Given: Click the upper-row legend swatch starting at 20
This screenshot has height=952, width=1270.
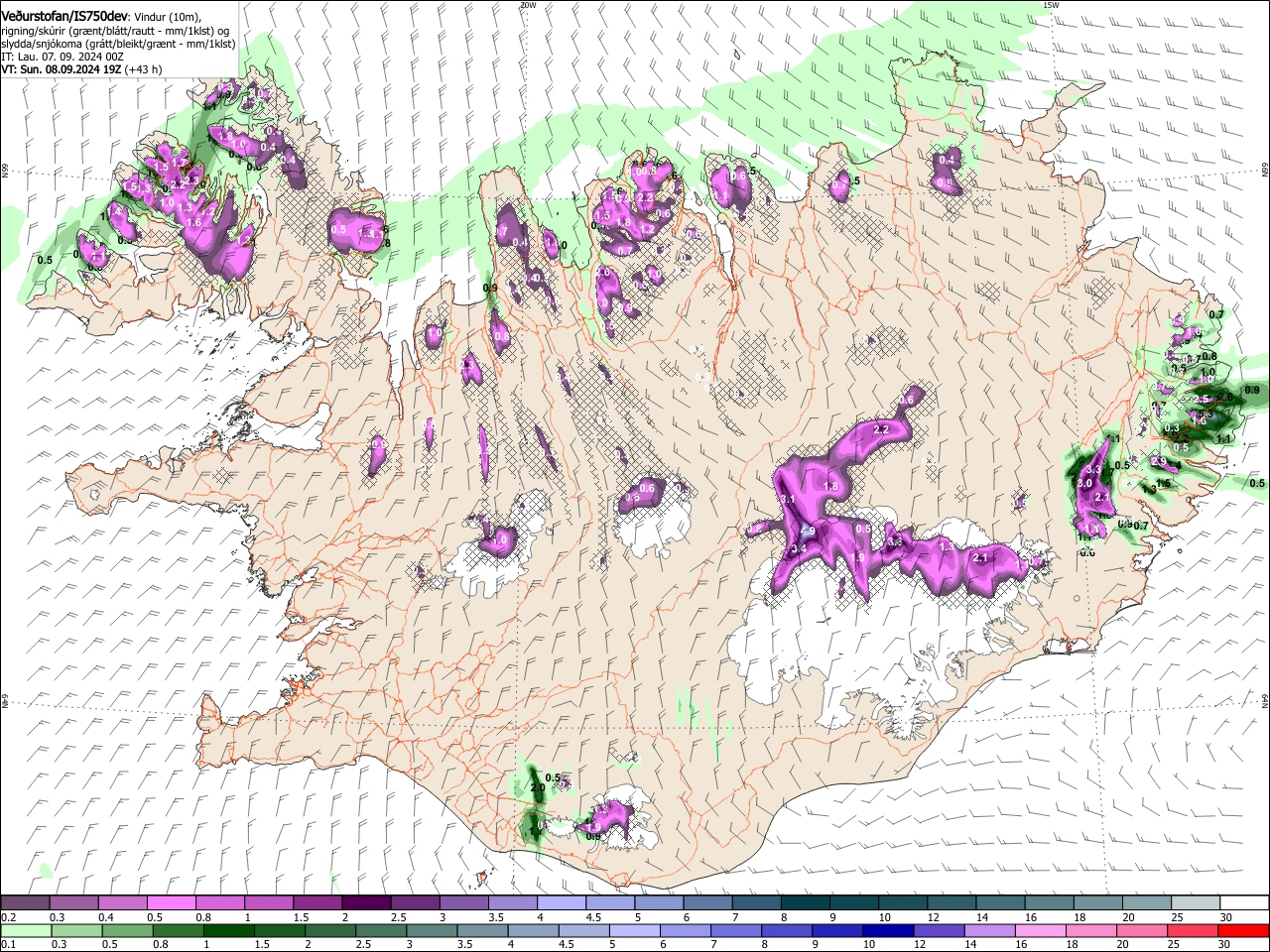Looking at the screenshot, I should click(x=1146, y=903).
